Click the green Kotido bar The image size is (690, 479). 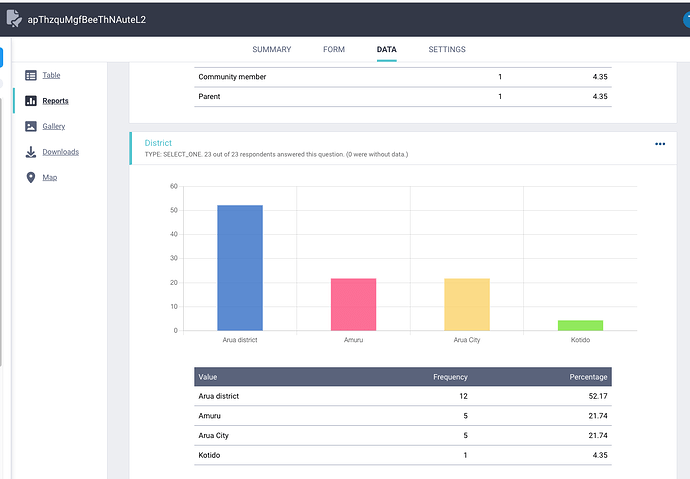coord(580,325)
